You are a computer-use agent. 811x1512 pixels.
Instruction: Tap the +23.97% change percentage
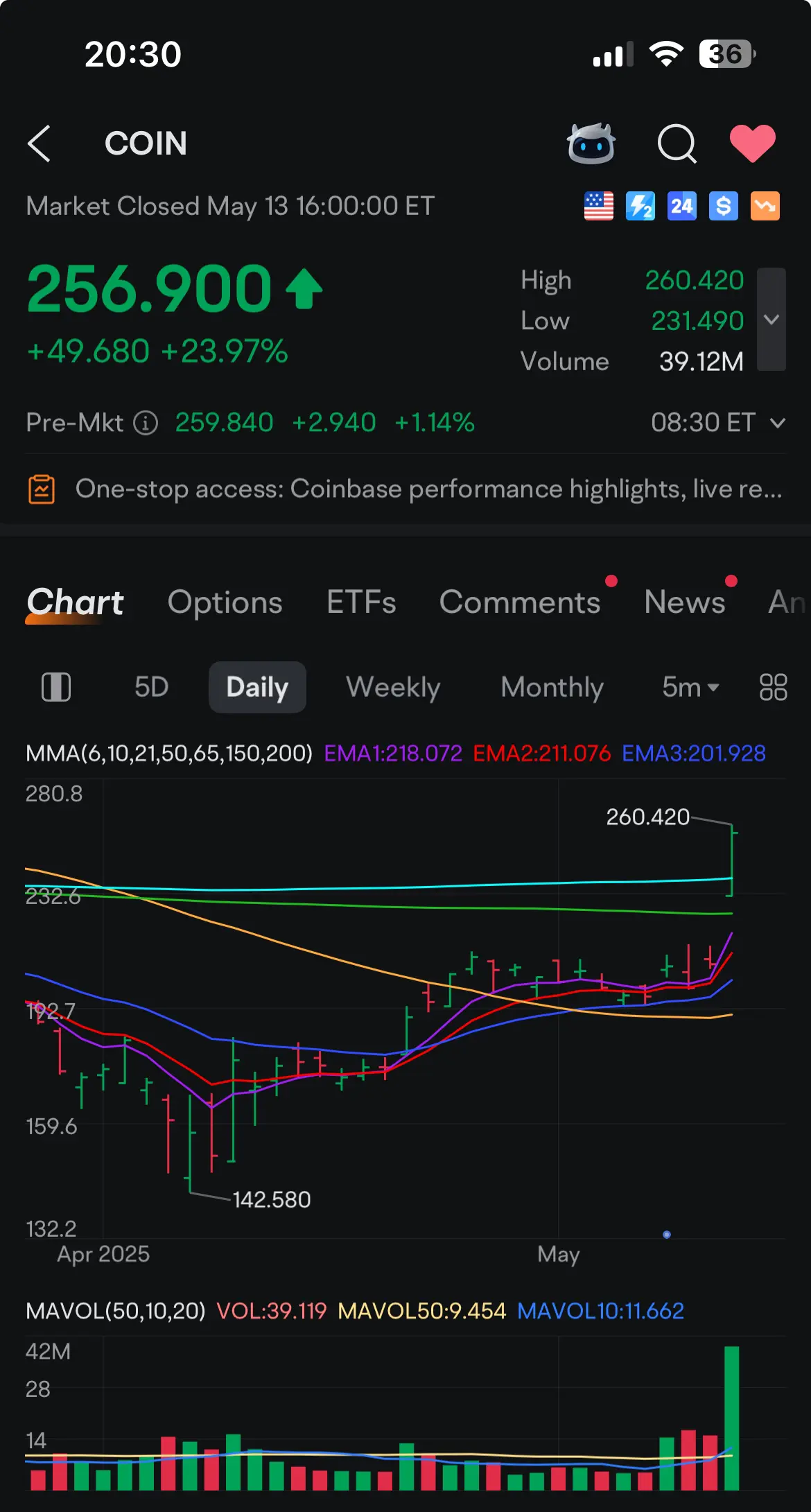225,351
